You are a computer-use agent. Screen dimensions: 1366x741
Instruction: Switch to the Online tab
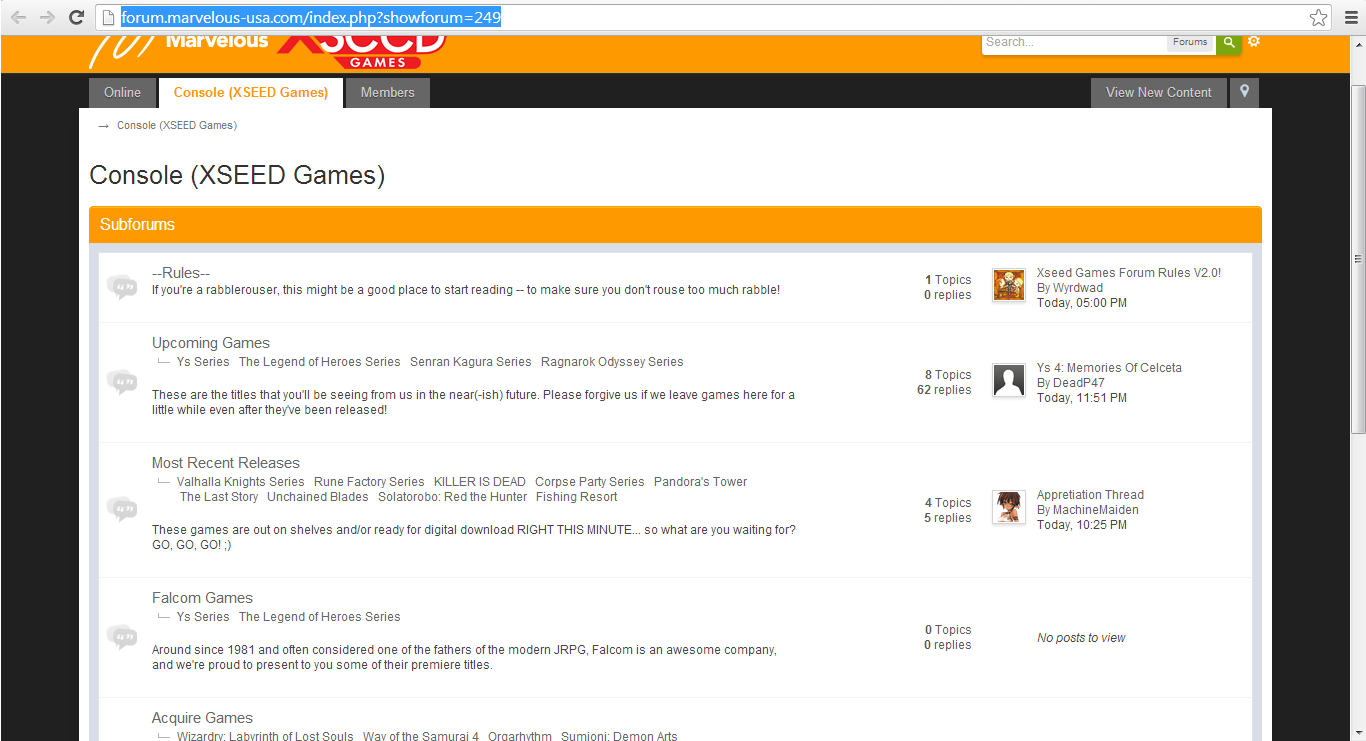pyautogui.click(x=122, y=92)
